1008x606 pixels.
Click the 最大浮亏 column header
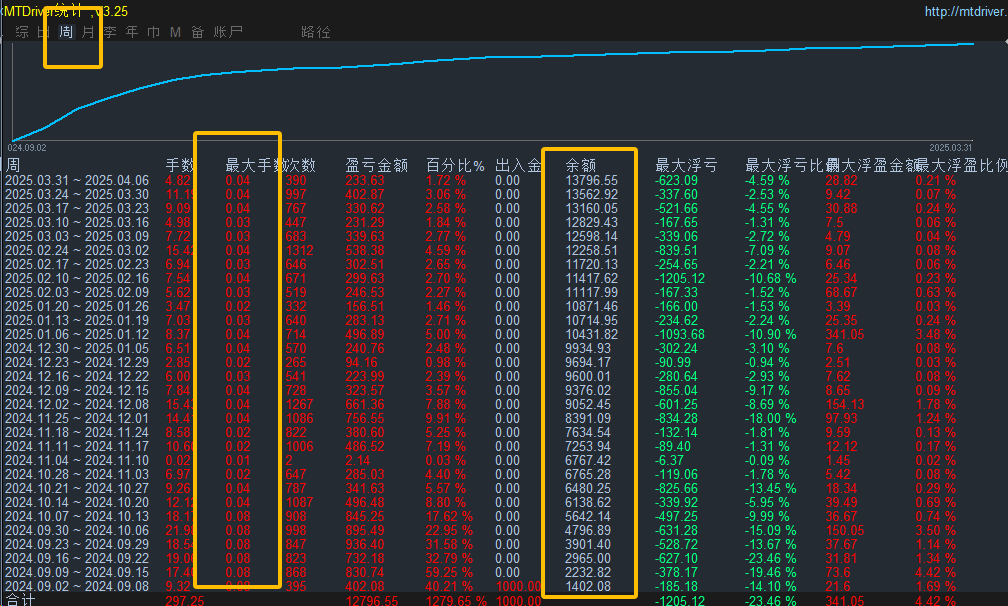[x=686, y=165]
